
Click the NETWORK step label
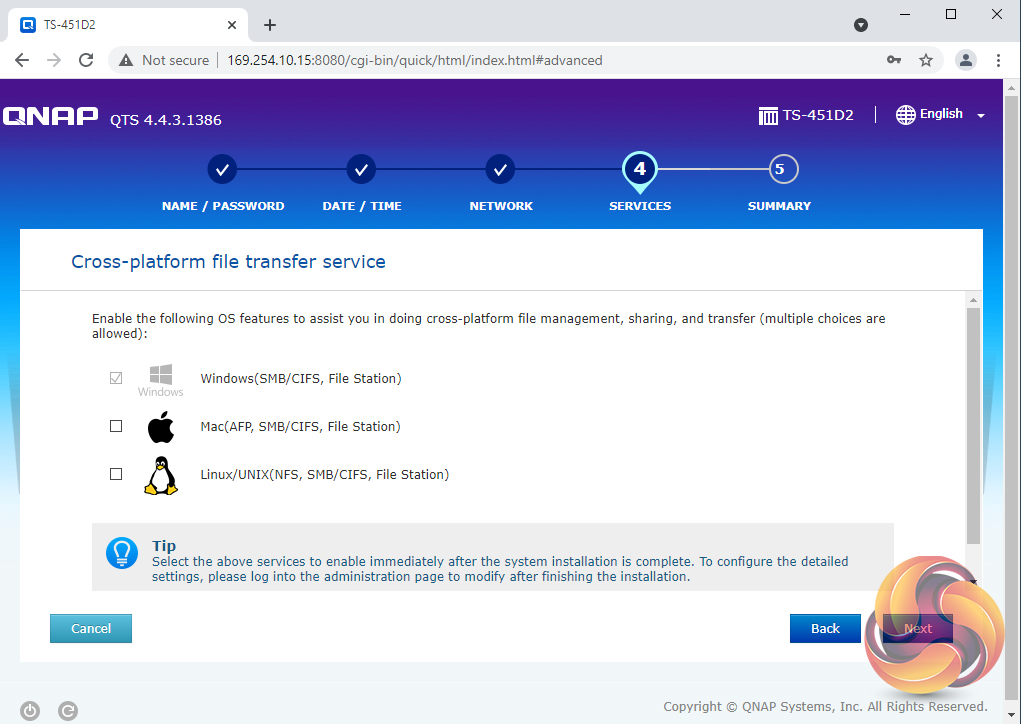coord(501,206)
